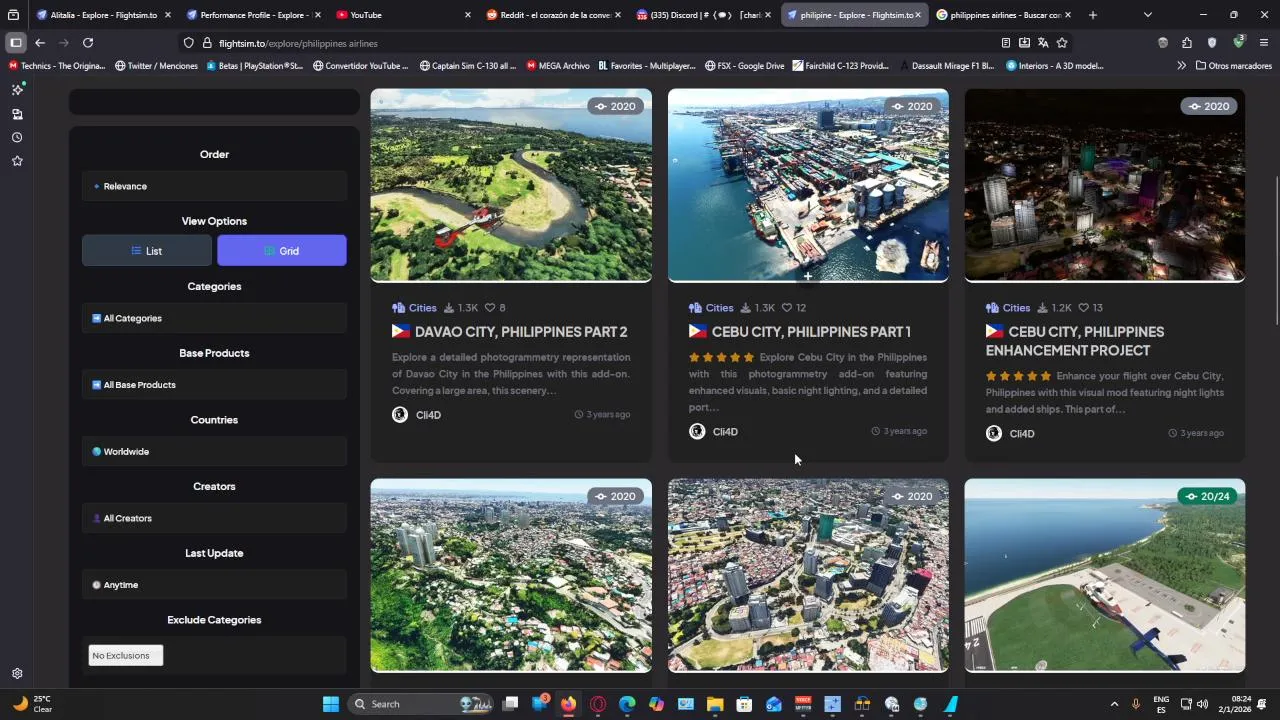Open the All Creators dropdown
The width and height of the screenshot is (1280, 720).
[214, 518]
